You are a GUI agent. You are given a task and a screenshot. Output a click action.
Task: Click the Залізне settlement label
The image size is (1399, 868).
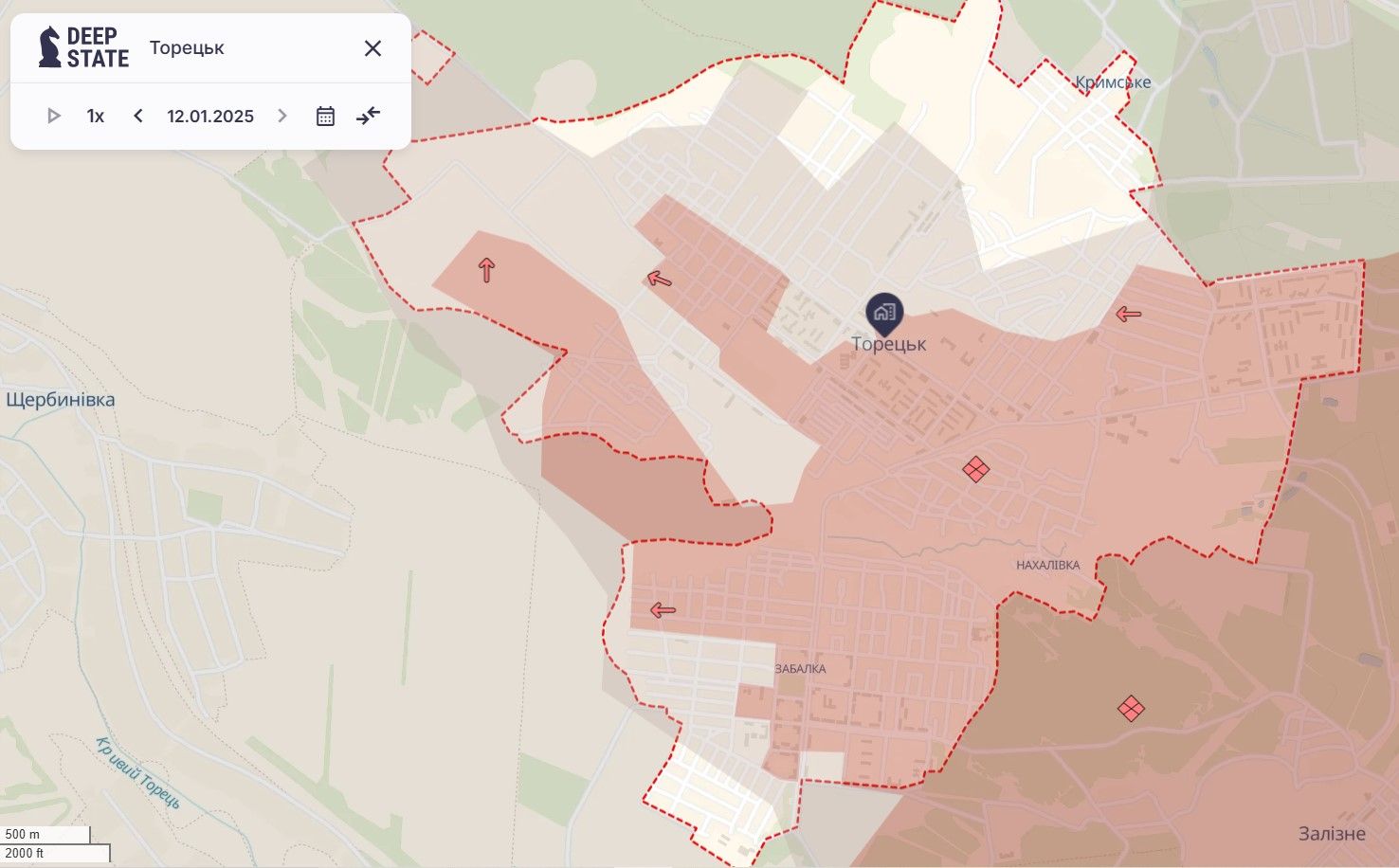pyautogui.click(x=1332, y=834)
